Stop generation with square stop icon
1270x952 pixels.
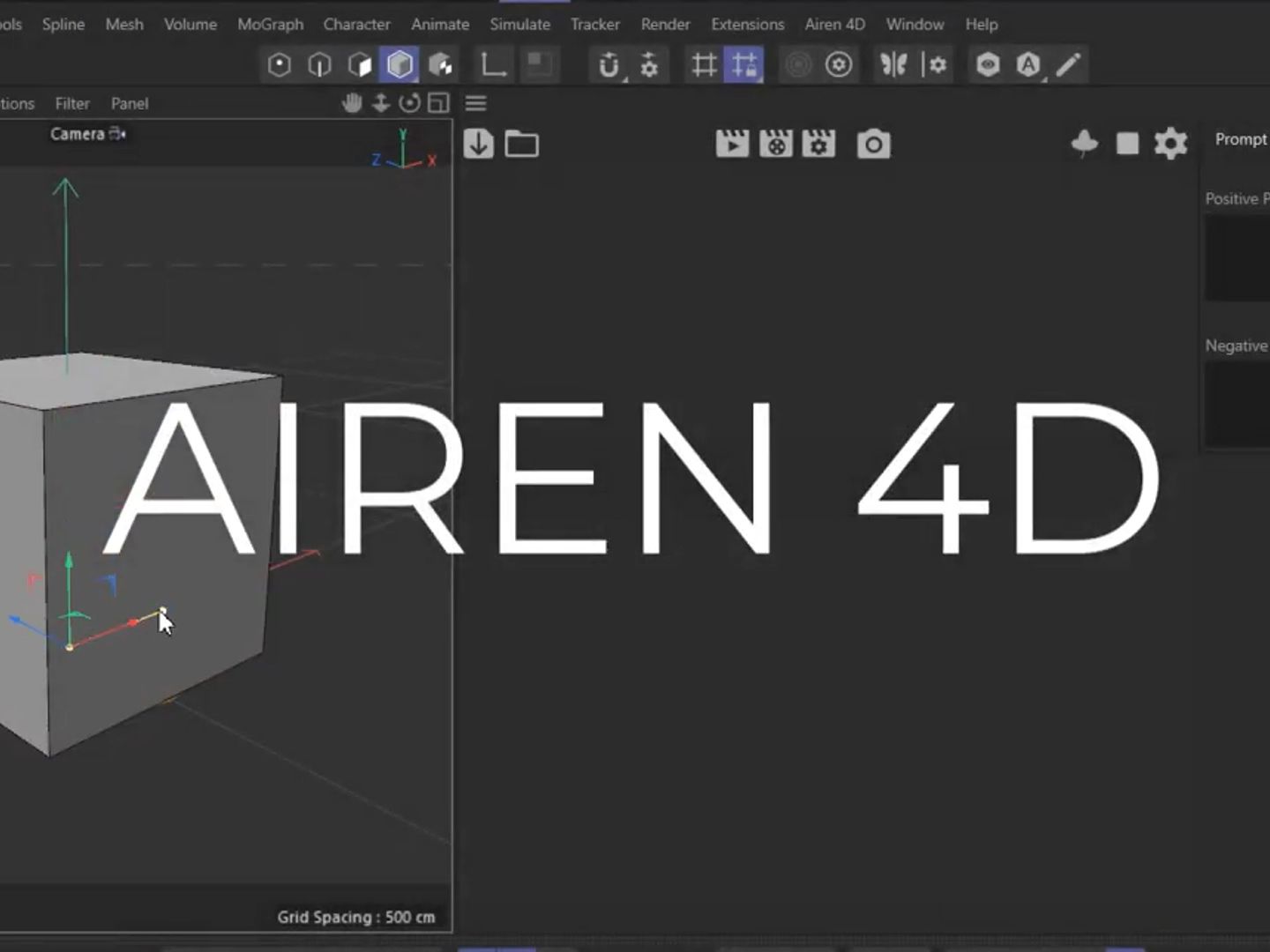[x=1127, y=143]
